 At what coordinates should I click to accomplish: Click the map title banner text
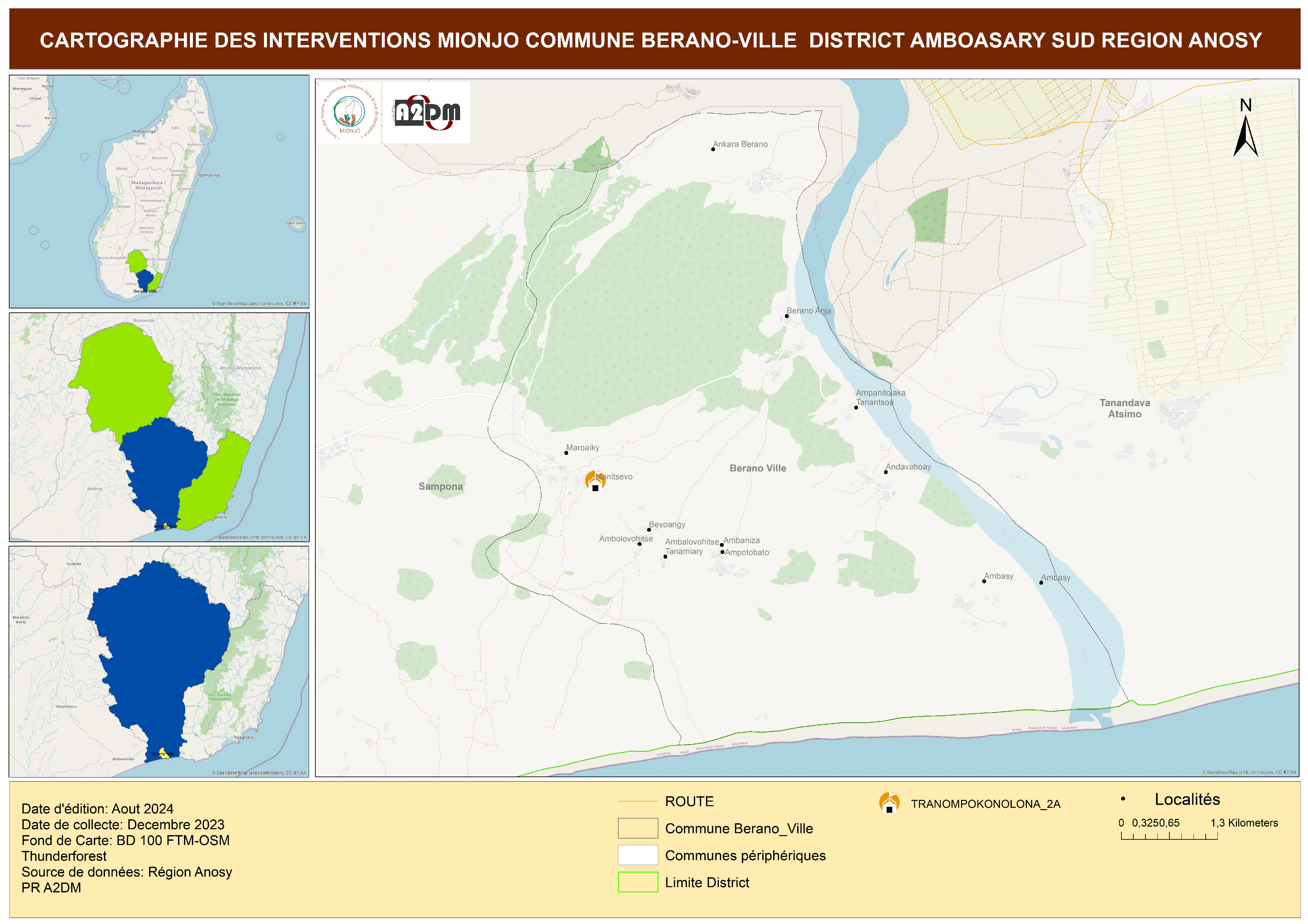tap(651, 40)
